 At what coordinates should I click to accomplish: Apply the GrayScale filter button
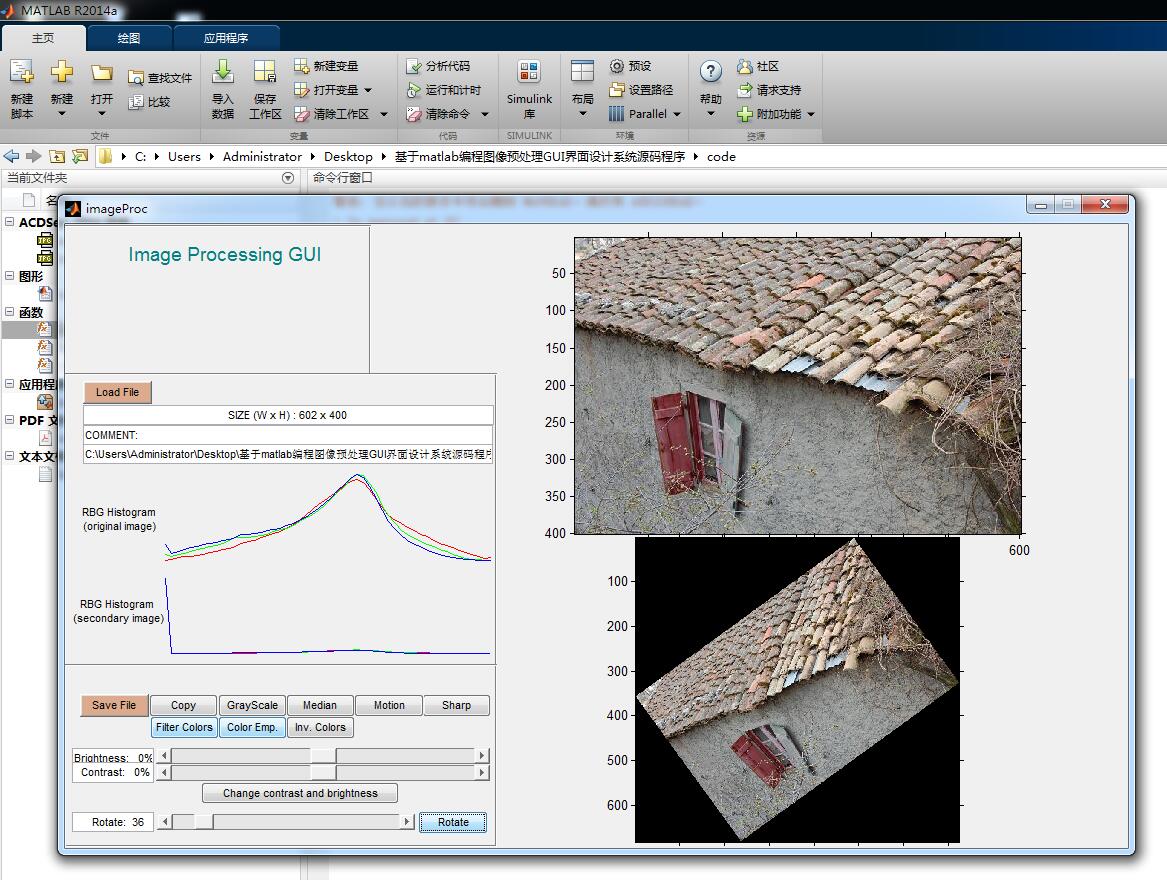click(x=252, y=705)
